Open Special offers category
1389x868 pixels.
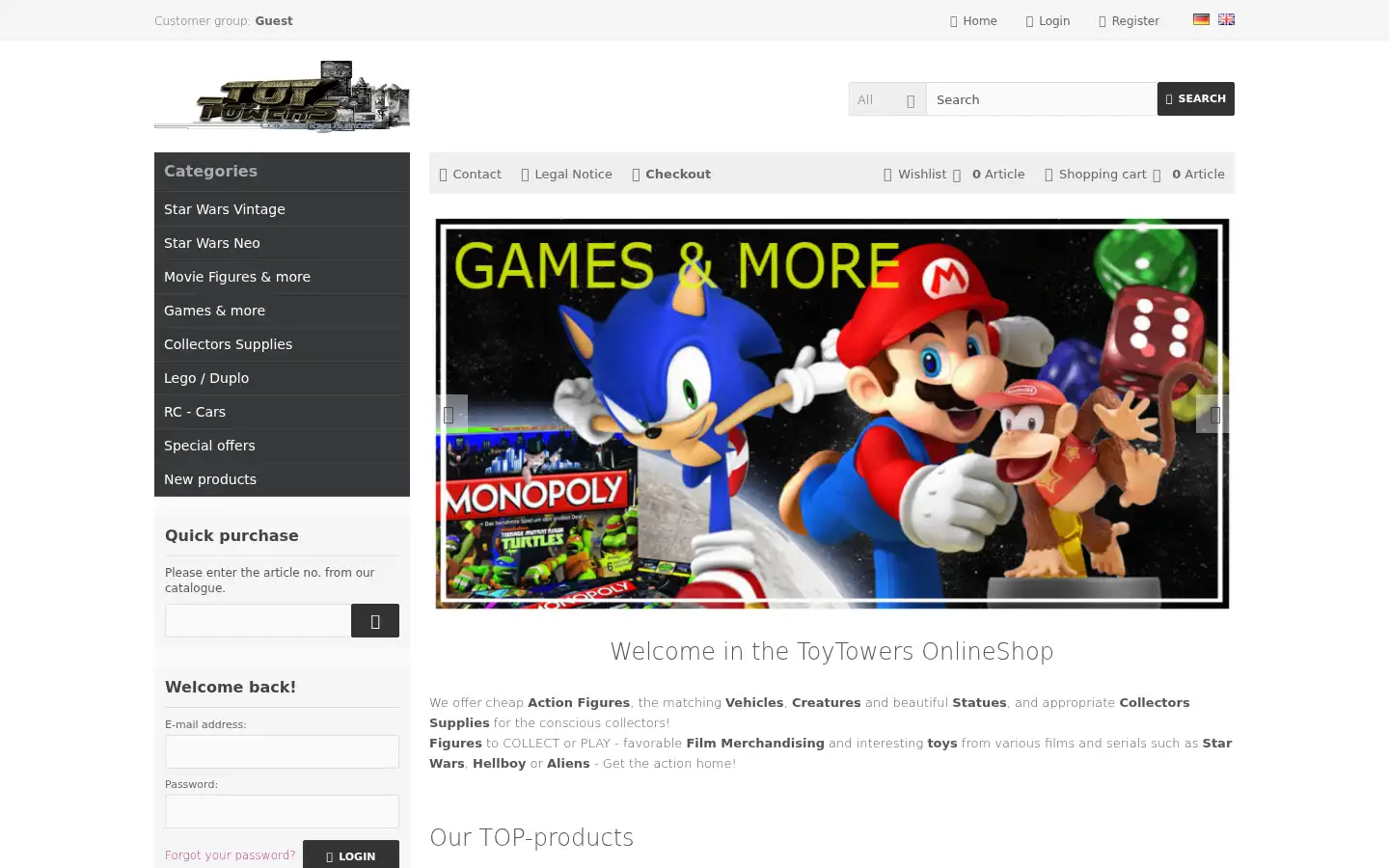click(282, 446)
